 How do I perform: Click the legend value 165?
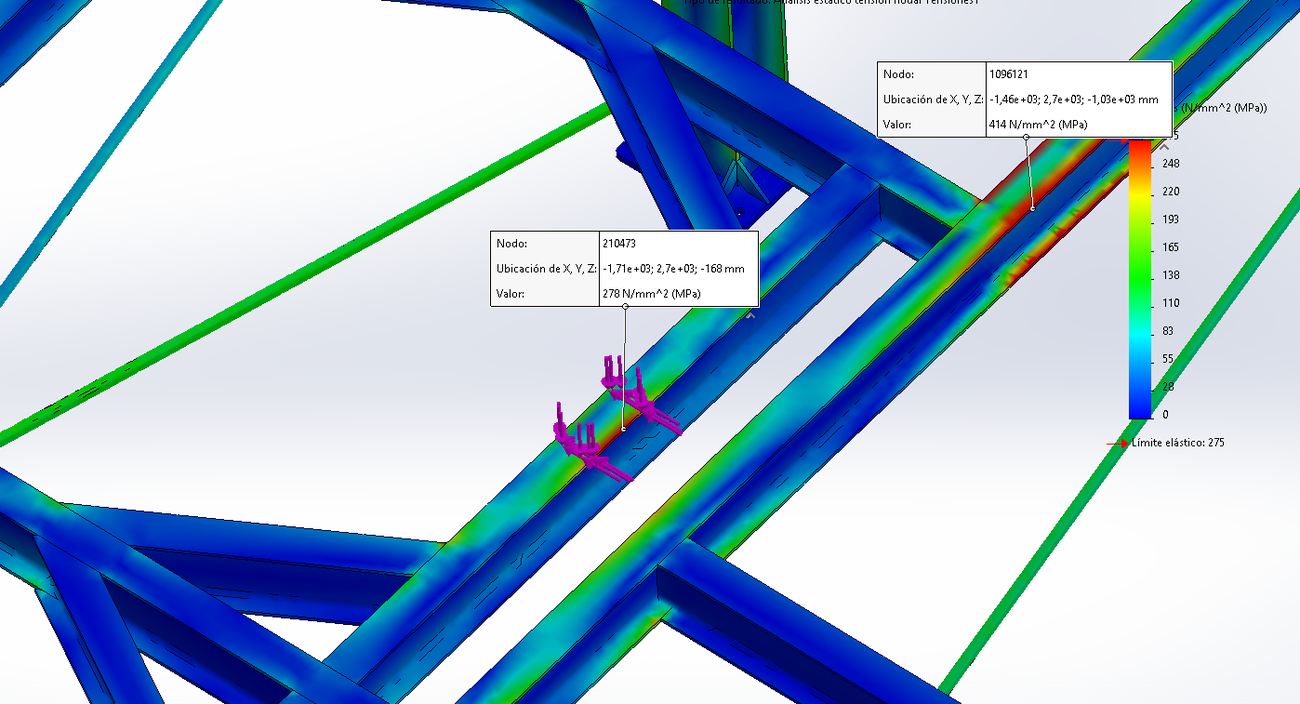(x=1171, y=247)
